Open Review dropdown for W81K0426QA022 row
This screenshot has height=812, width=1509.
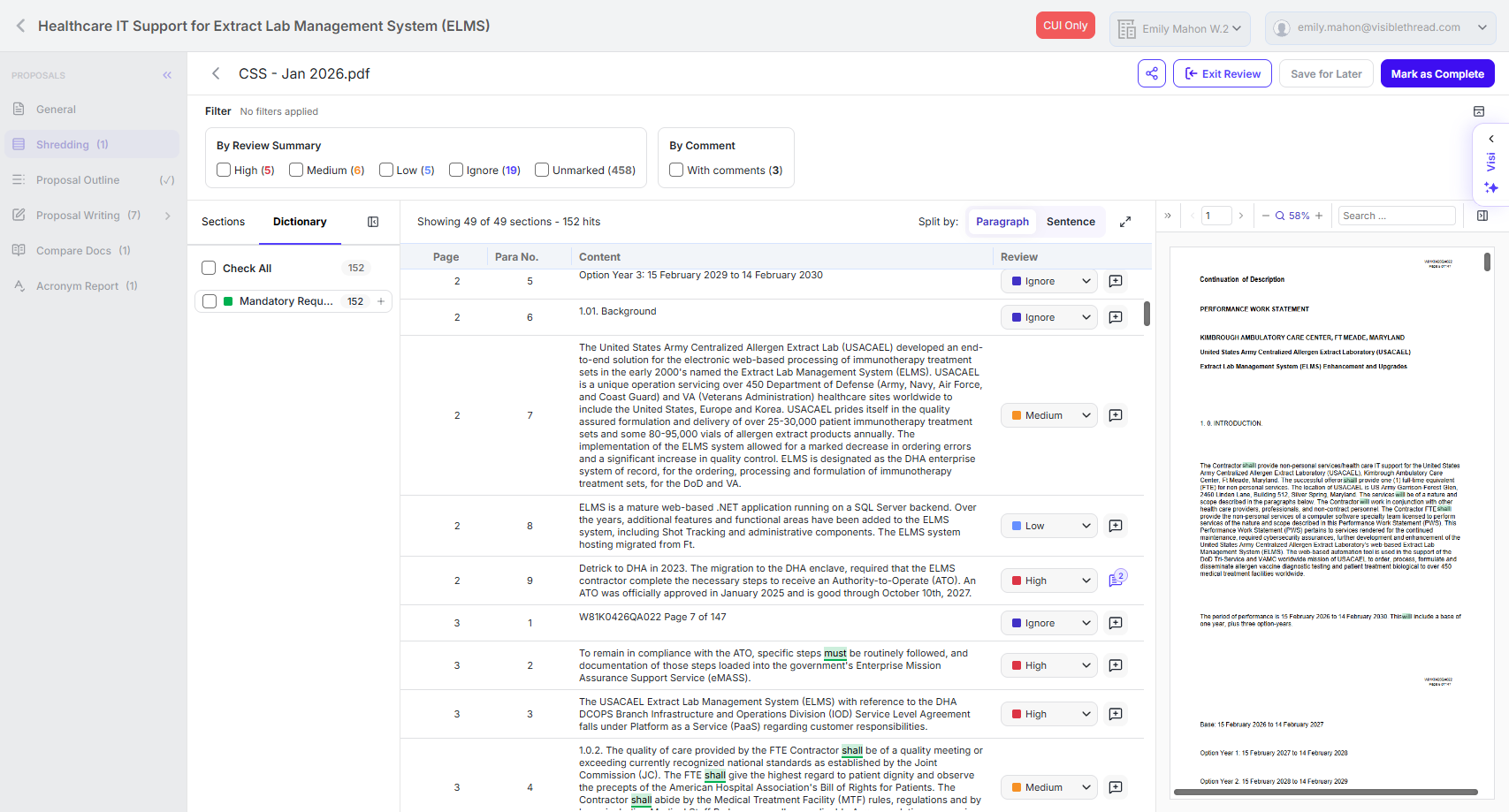pyautogui.click(x=1049, y=623)
